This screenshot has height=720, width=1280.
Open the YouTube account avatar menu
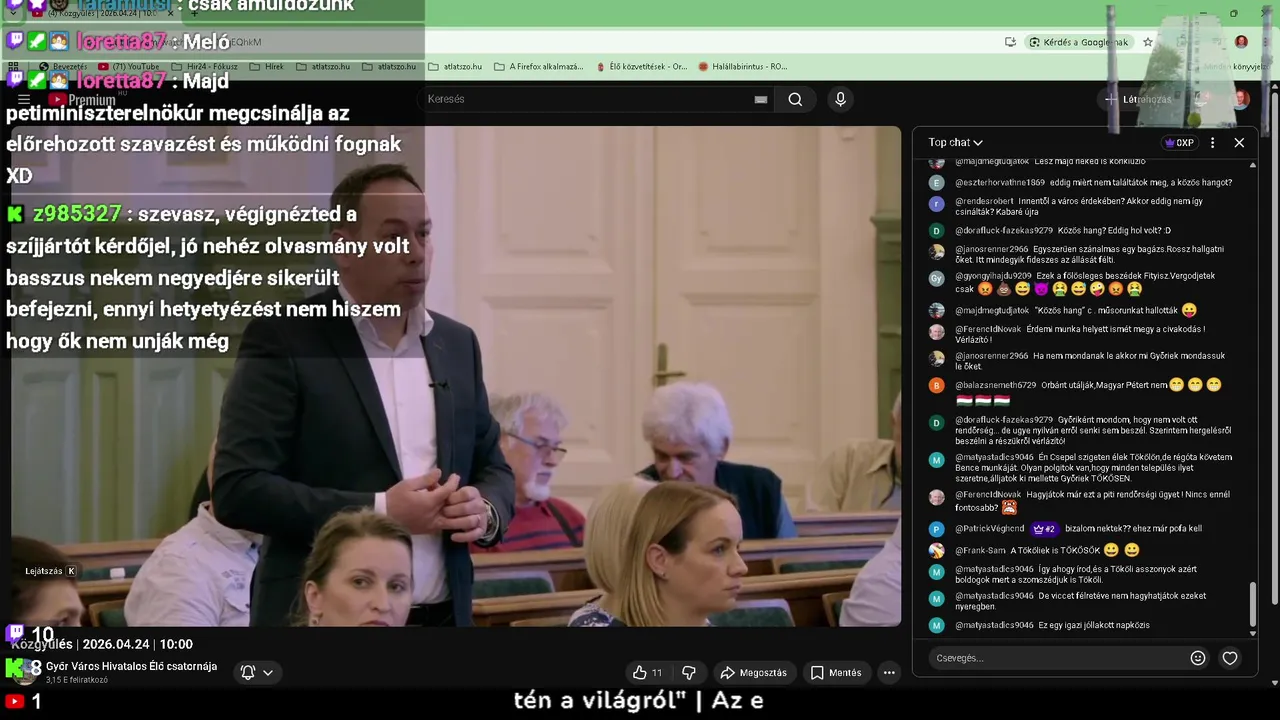click(x=1240, y=99)
